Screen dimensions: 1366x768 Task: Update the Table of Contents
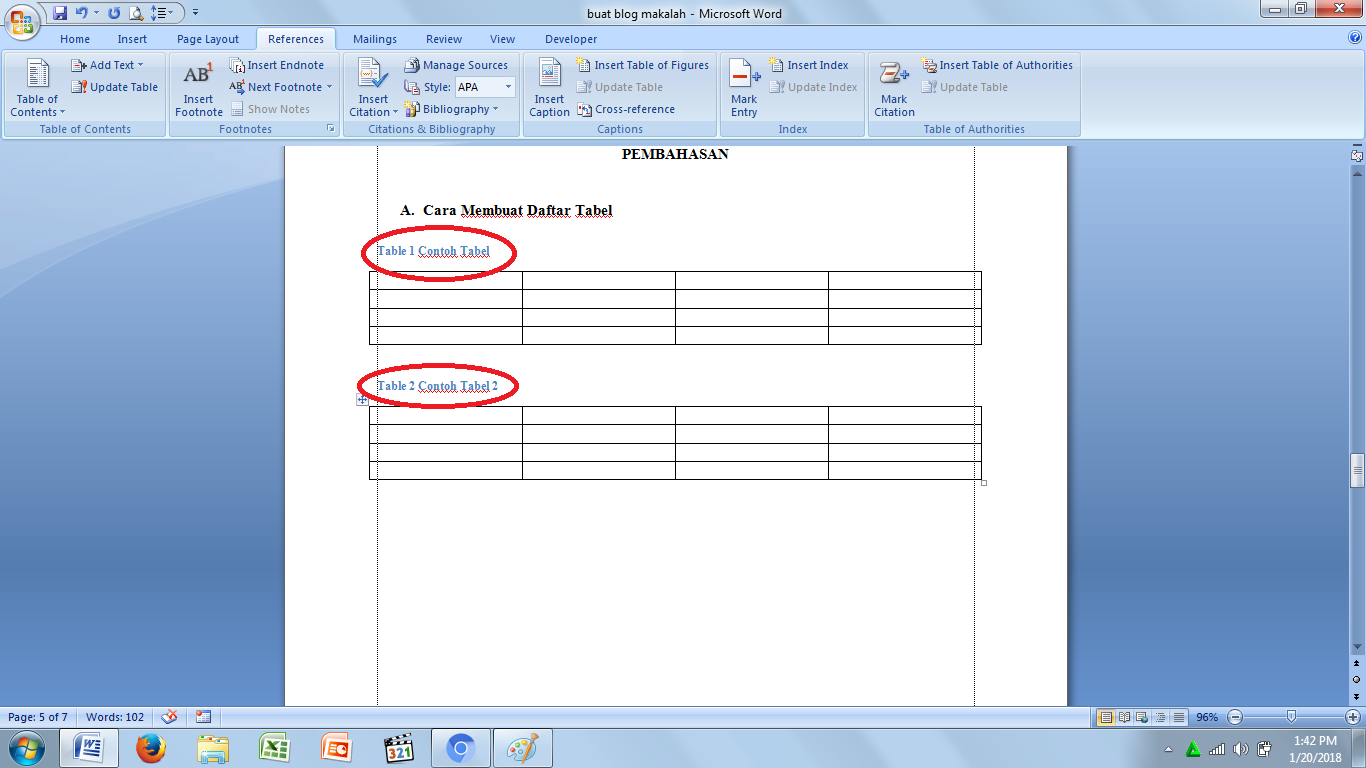(x=114, y=87)
